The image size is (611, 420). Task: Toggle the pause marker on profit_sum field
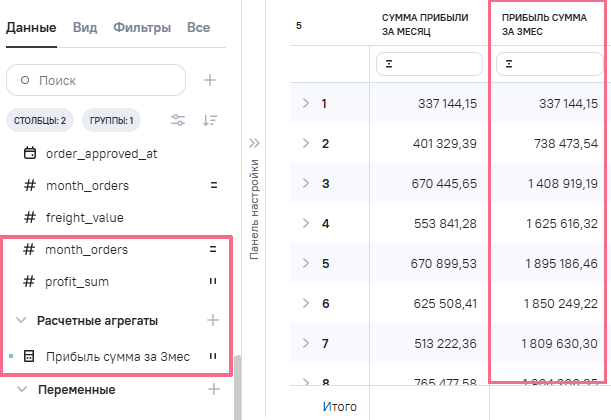pyautogui.click(x=213, y=282)
